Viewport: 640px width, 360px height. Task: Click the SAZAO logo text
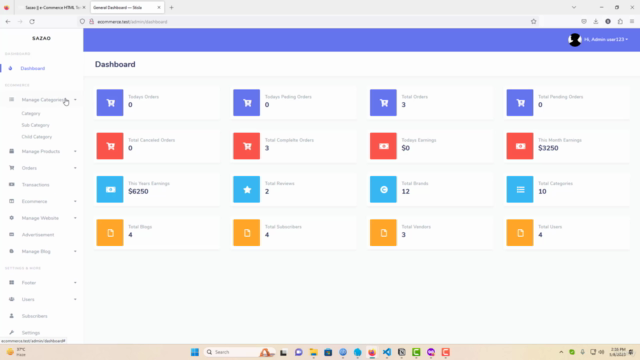[x=41, y=38]
